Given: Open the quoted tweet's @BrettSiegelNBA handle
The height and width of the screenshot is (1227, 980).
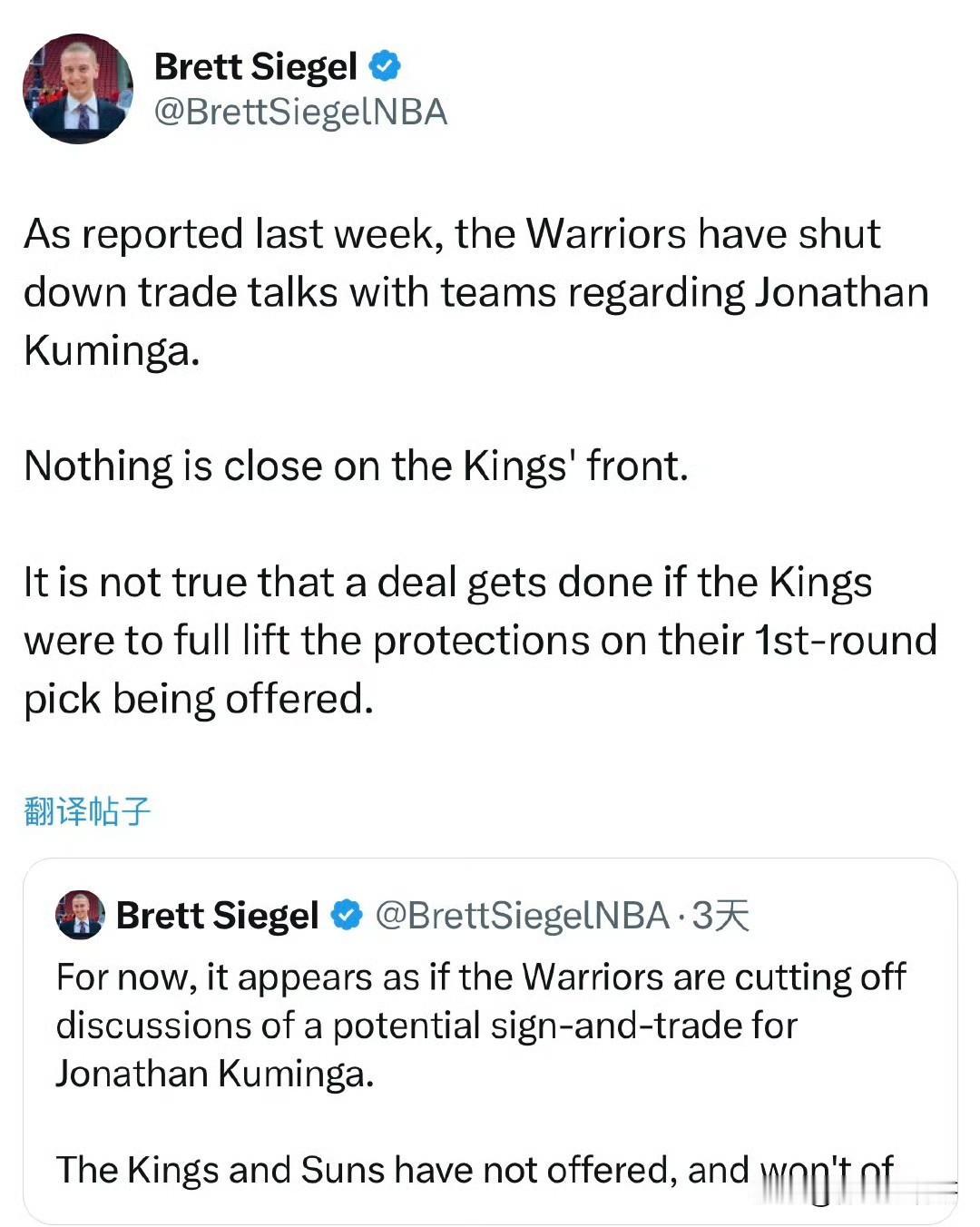Looking at the screenshot, I should [x=523, y=916].
